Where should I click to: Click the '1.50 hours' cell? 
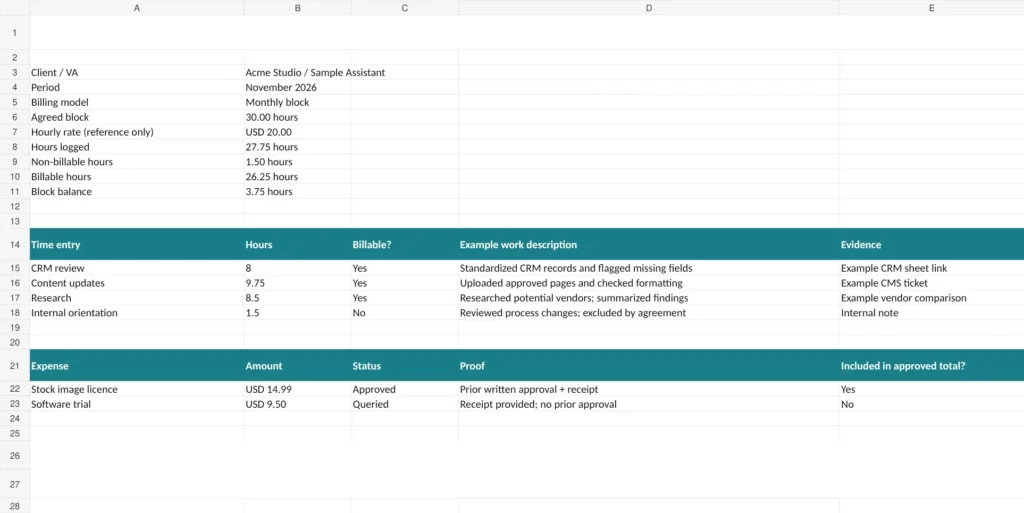[298, 162]
